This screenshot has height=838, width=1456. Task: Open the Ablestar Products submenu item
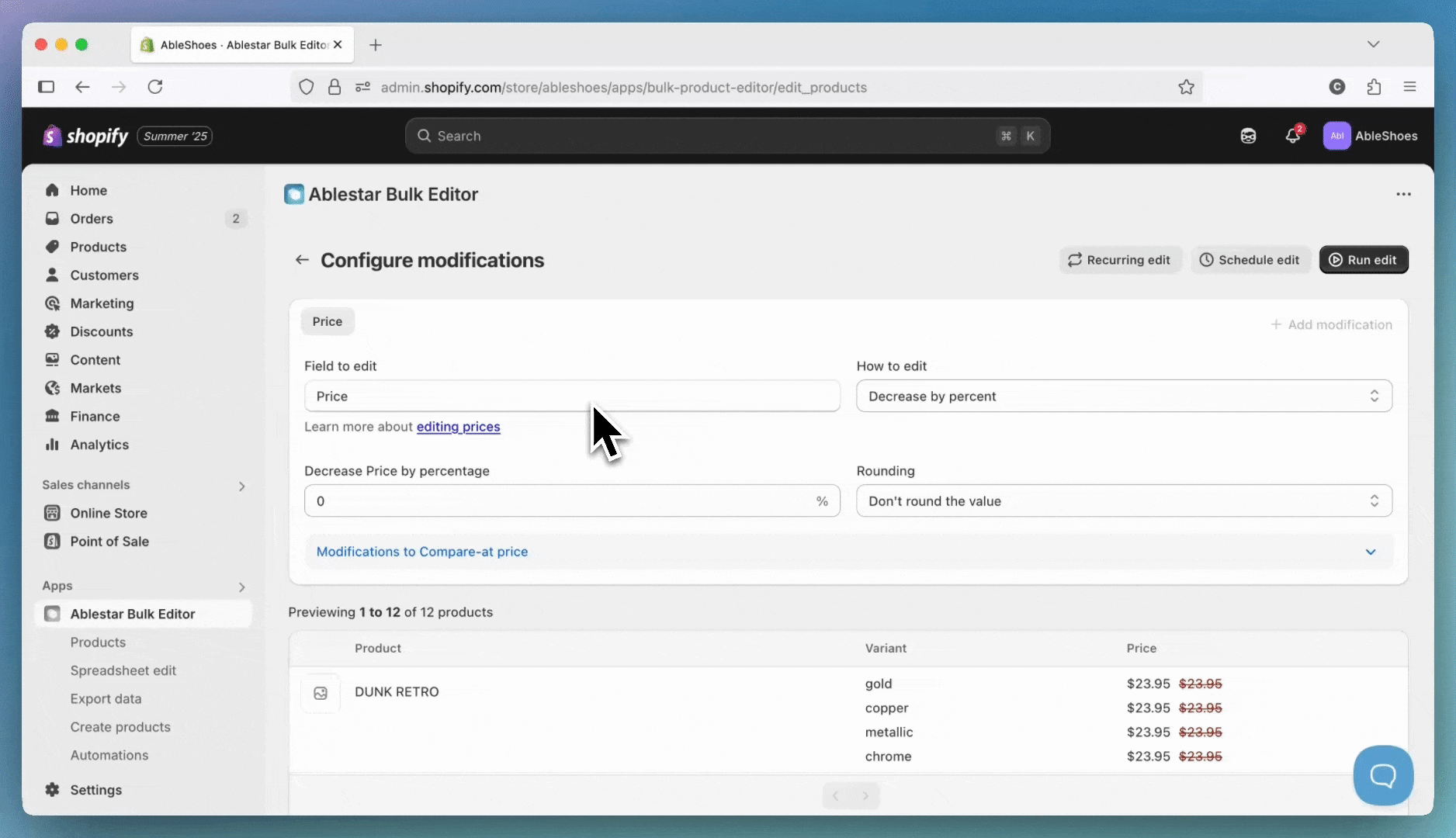coord(98,642)
